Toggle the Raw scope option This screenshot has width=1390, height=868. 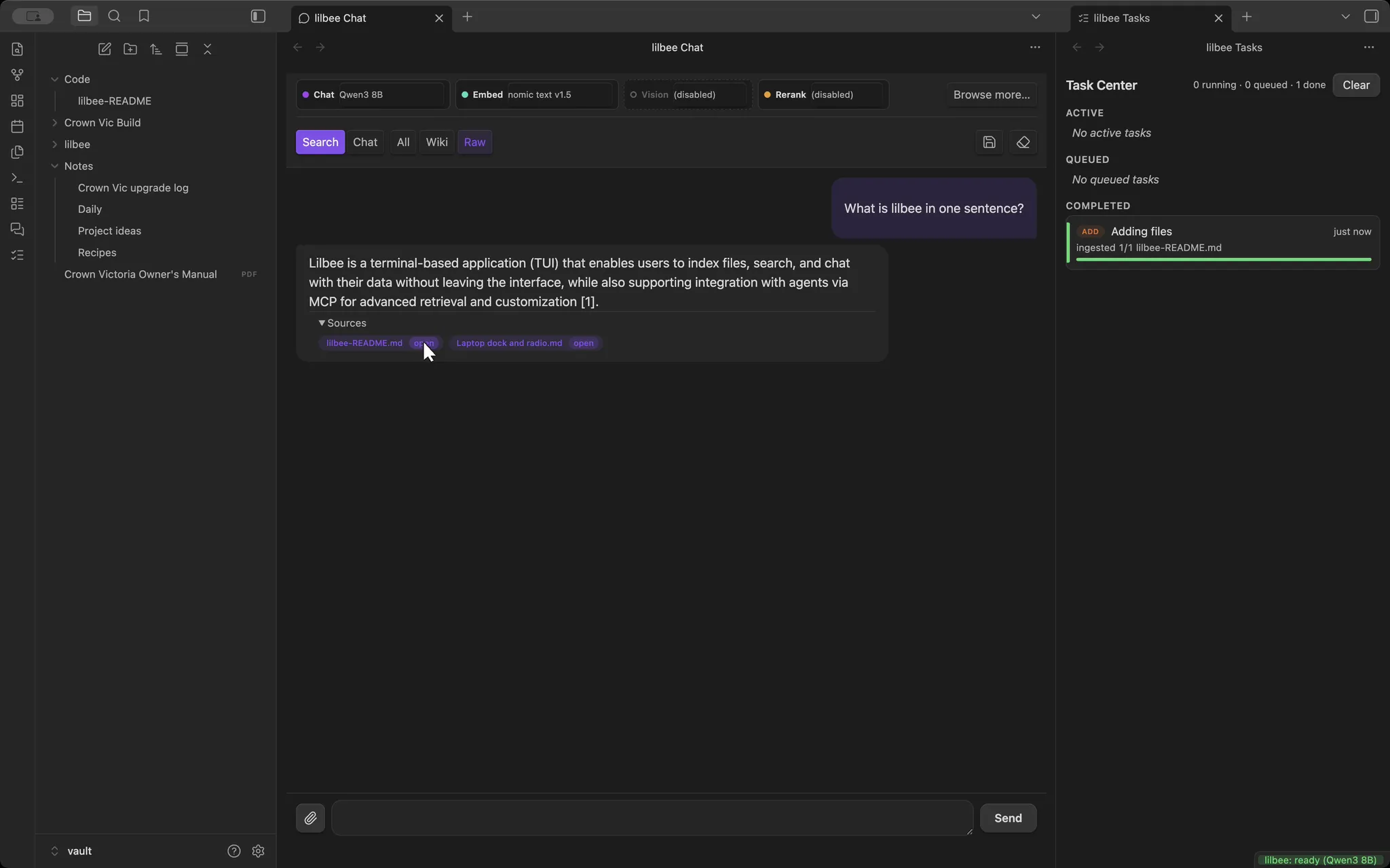[474, 142]
